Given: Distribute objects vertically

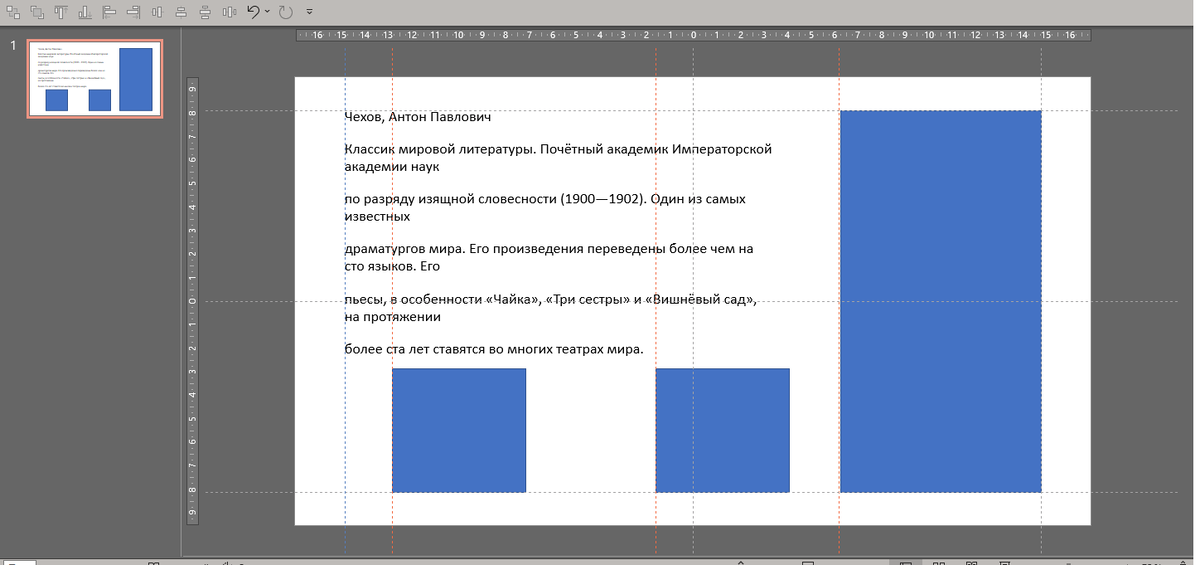Looking at the screenshot, I should (205, 12).
